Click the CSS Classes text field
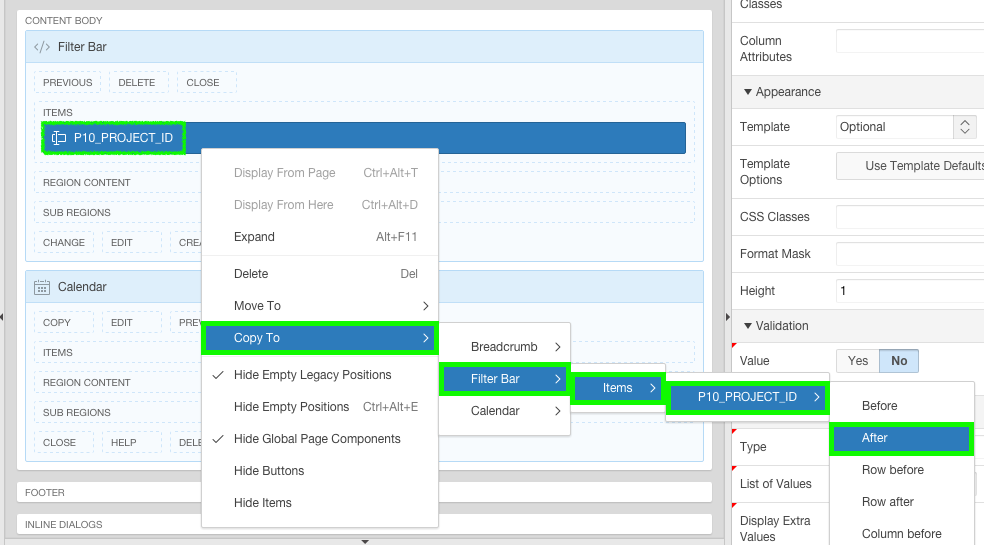 pos(910,217)
